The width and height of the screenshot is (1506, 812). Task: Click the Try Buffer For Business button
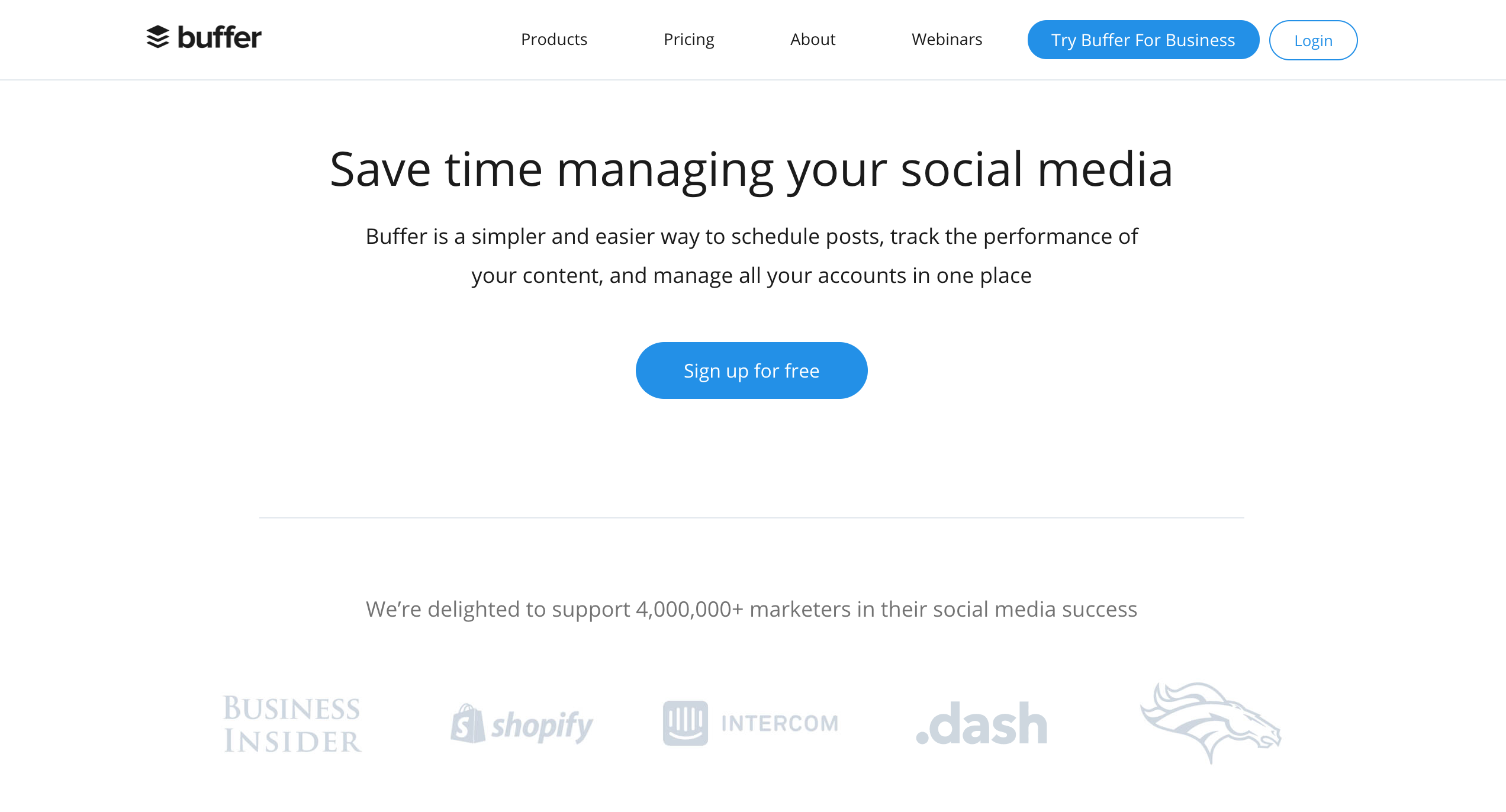[1143, 40]
